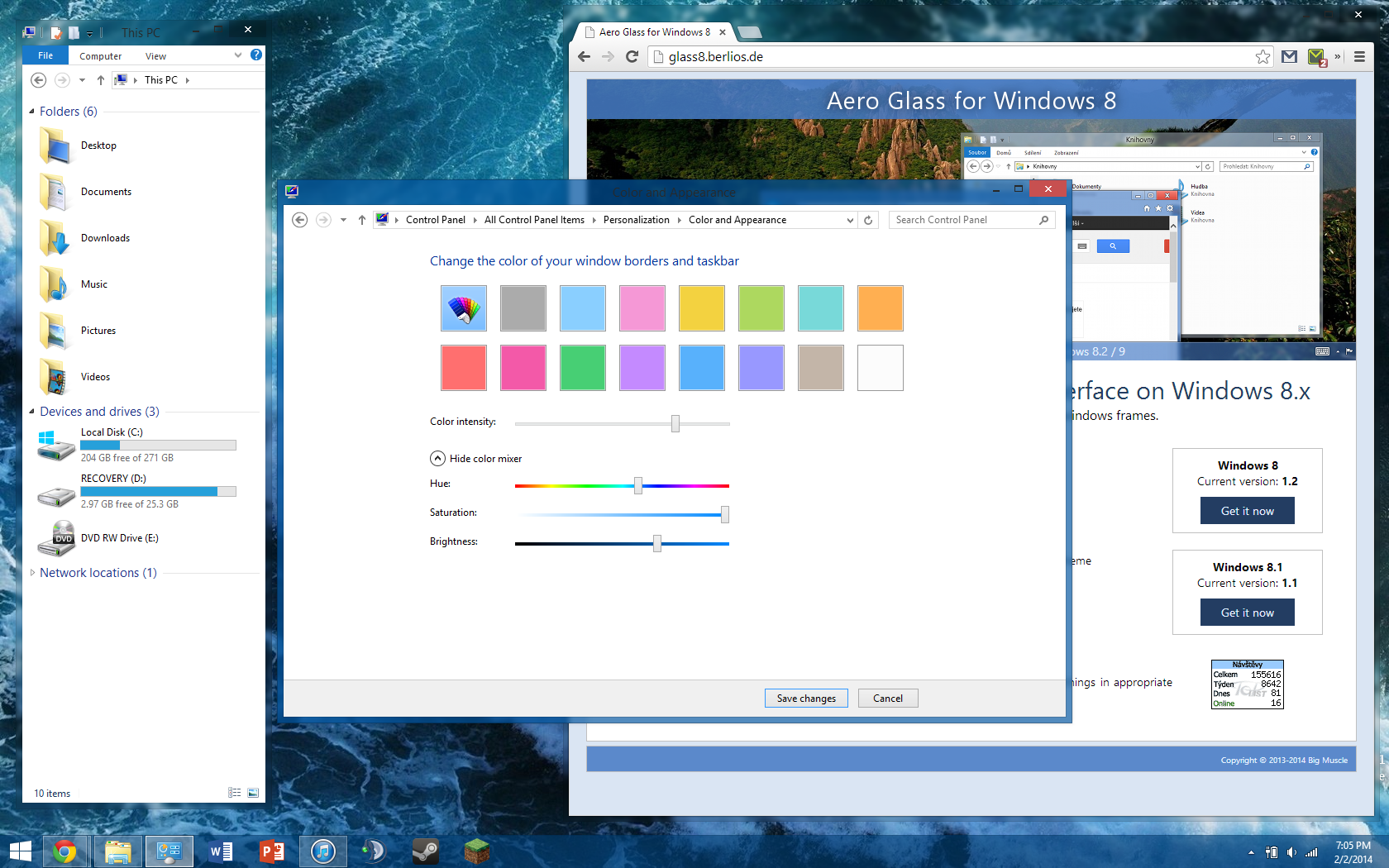This screenshot has width=1389, height=868.
Task: Click Get it now for Windows 8.1
Action: (1247, 613)
